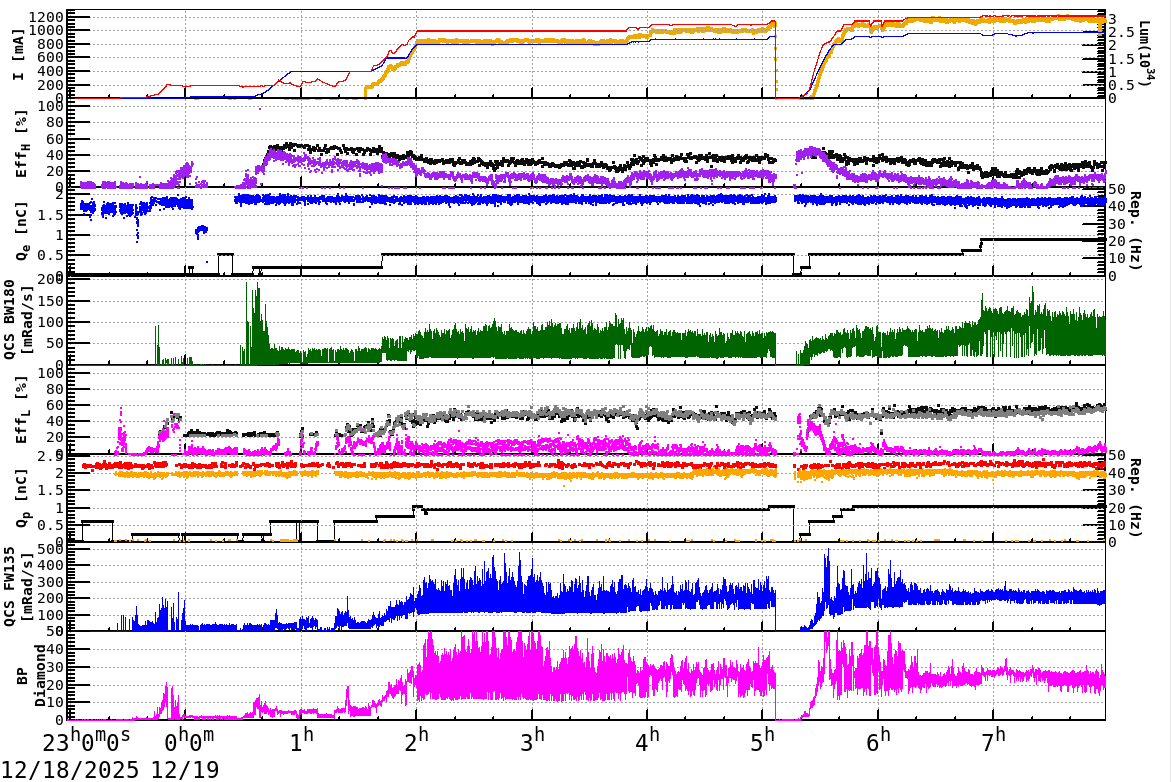The image size is (1172, 782).
Task: Click the "1200" tick on I axis
Action: click(47, 17)
